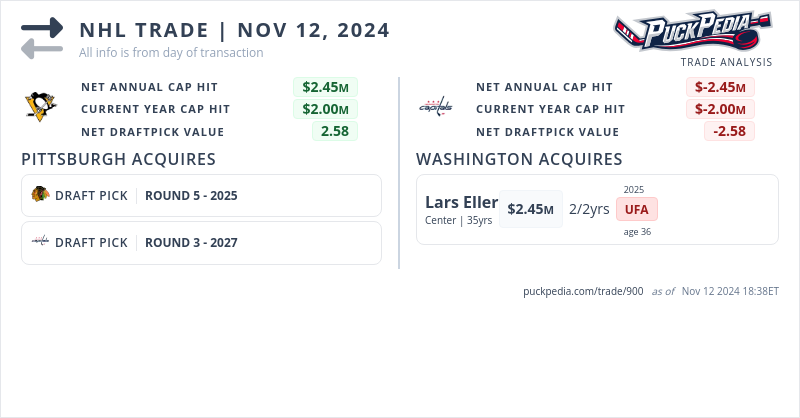Click the Washington Capitals team logo

click(435, 107)
